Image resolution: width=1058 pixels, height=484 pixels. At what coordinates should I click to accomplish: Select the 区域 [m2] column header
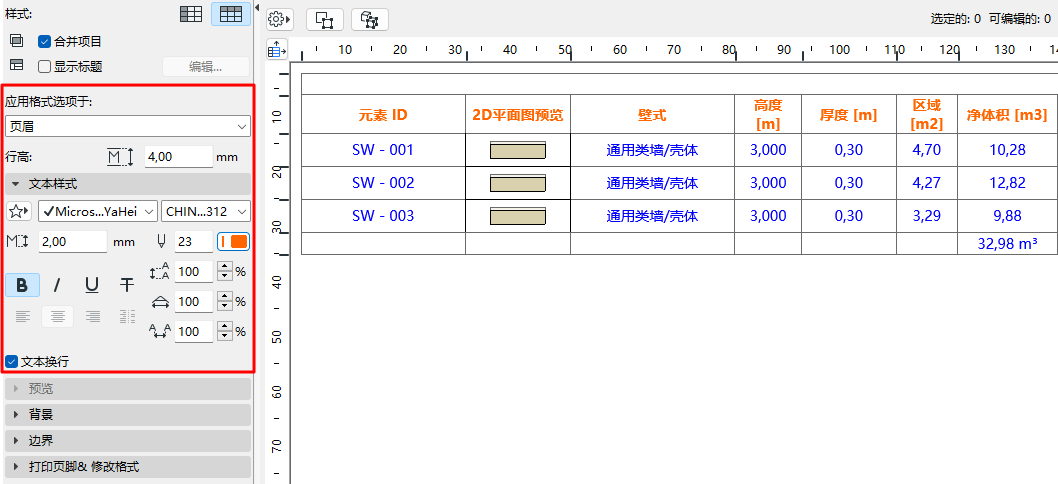[927, 115]
